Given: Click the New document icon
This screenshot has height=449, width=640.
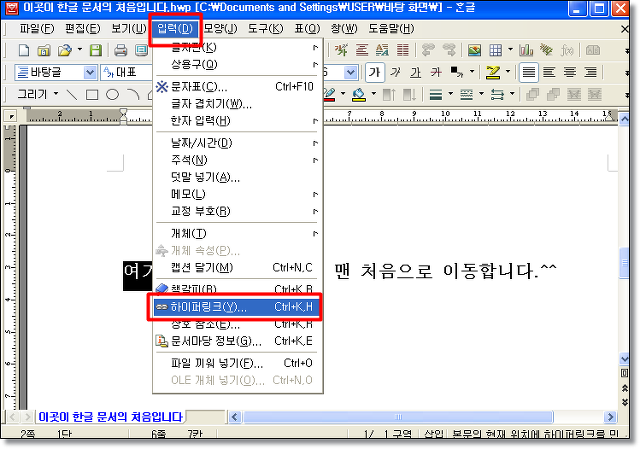Looking at the screenshot, I should click(24, 50).
